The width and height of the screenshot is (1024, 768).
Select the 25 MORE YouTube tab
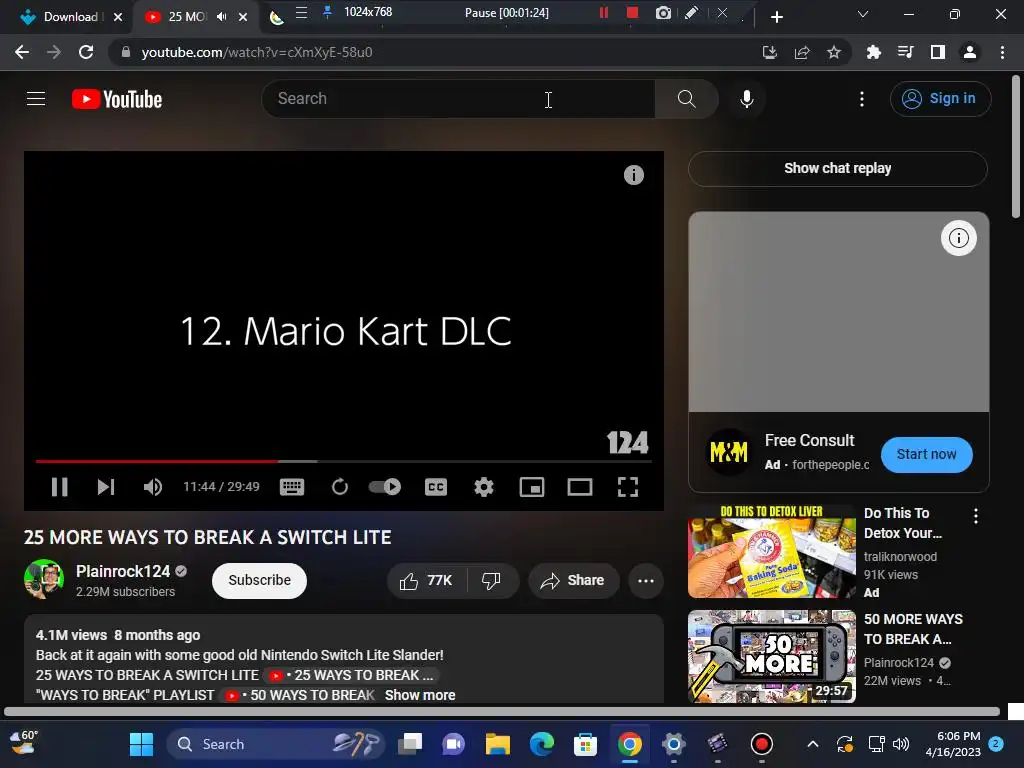pos(186,17)
